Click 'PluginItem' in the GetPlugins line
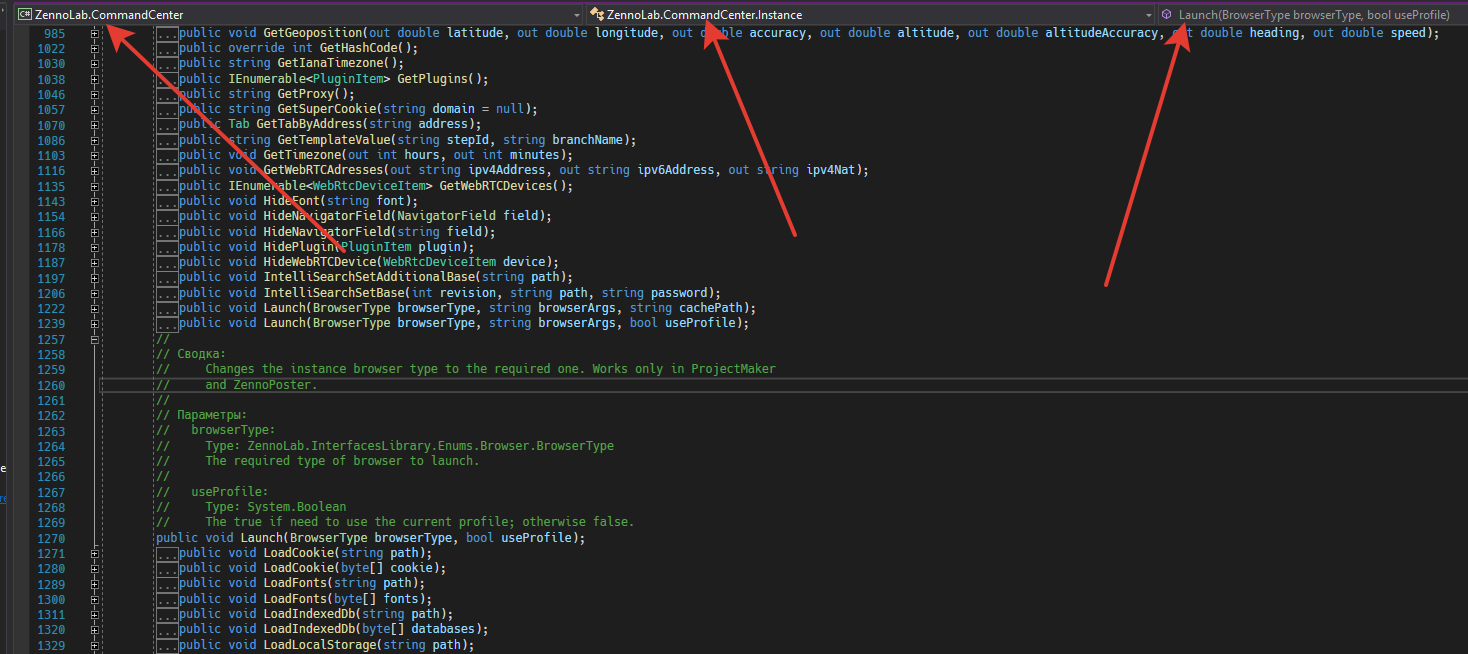The image size is (1468, 654). 349,79
